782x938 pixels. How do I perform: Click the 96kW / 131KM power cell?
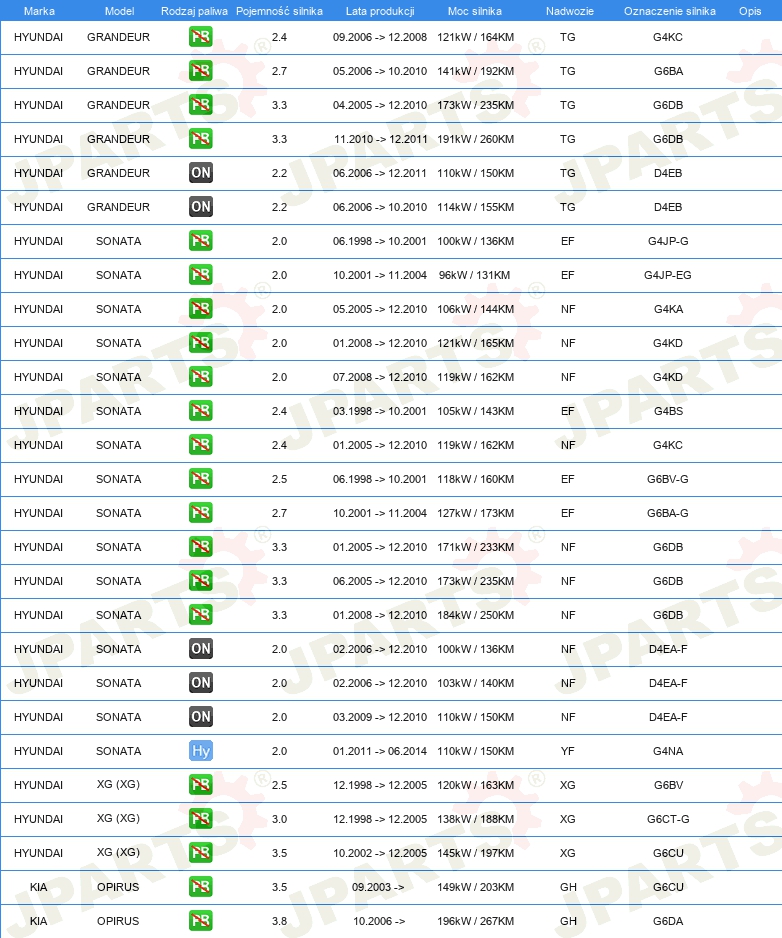click(474, 275)
